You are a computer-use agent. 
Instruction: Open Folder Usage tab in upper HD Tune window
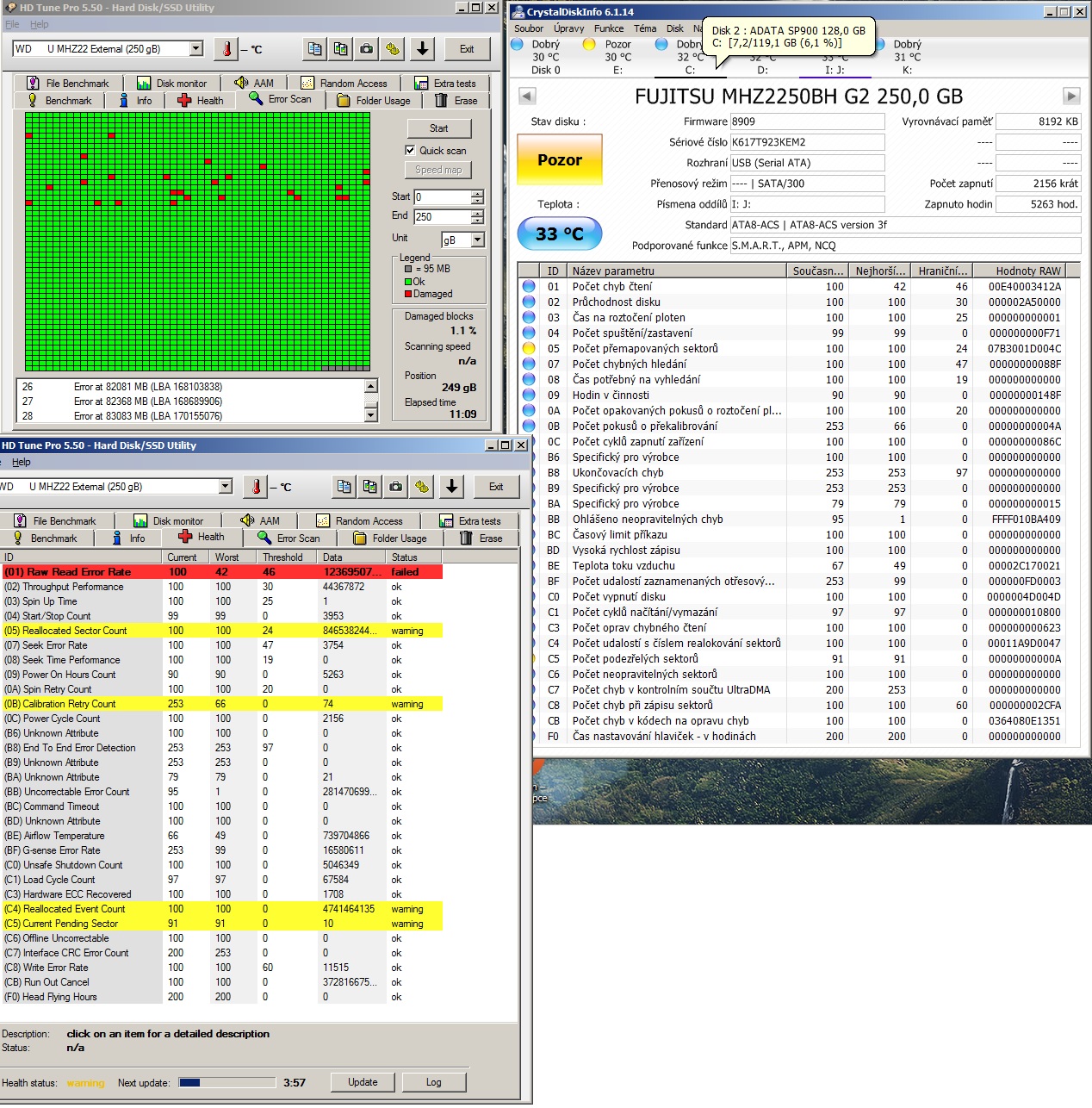pyautogui.click(x=374, y=101)
